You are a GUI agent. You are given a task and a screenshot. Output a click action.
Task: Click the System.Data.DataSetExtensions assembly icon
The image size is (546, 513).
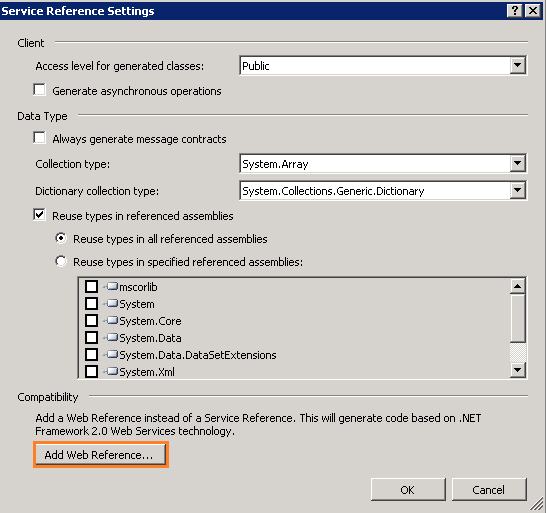point(112,355)
